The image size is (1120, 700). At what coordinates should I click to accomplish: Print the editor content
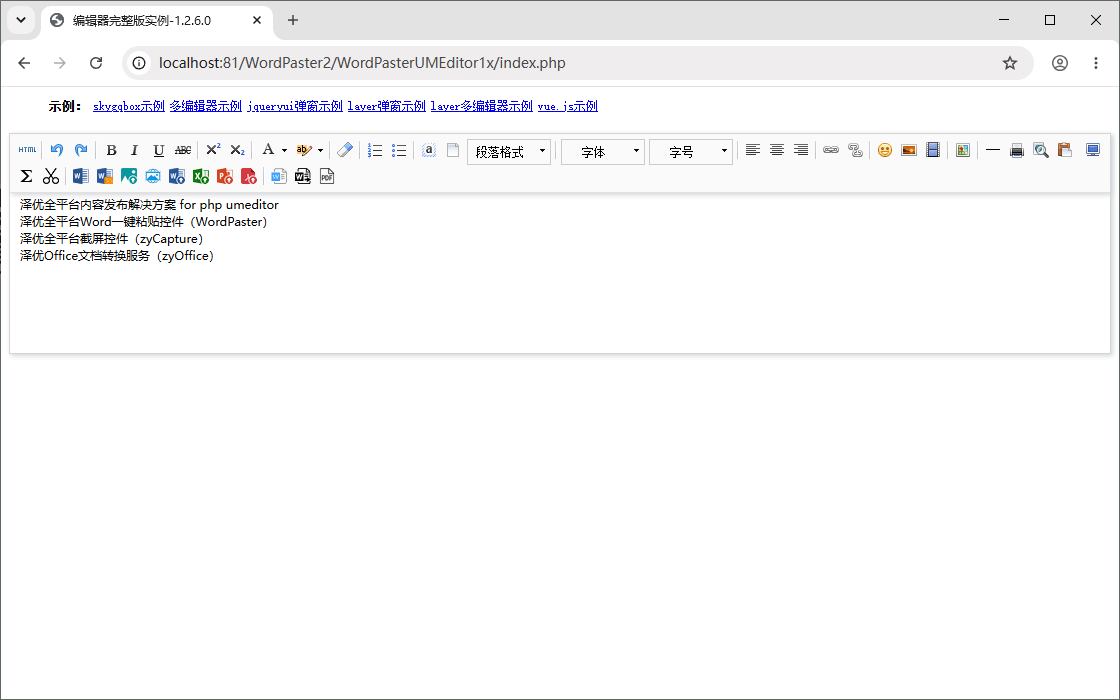point(1017,150)
